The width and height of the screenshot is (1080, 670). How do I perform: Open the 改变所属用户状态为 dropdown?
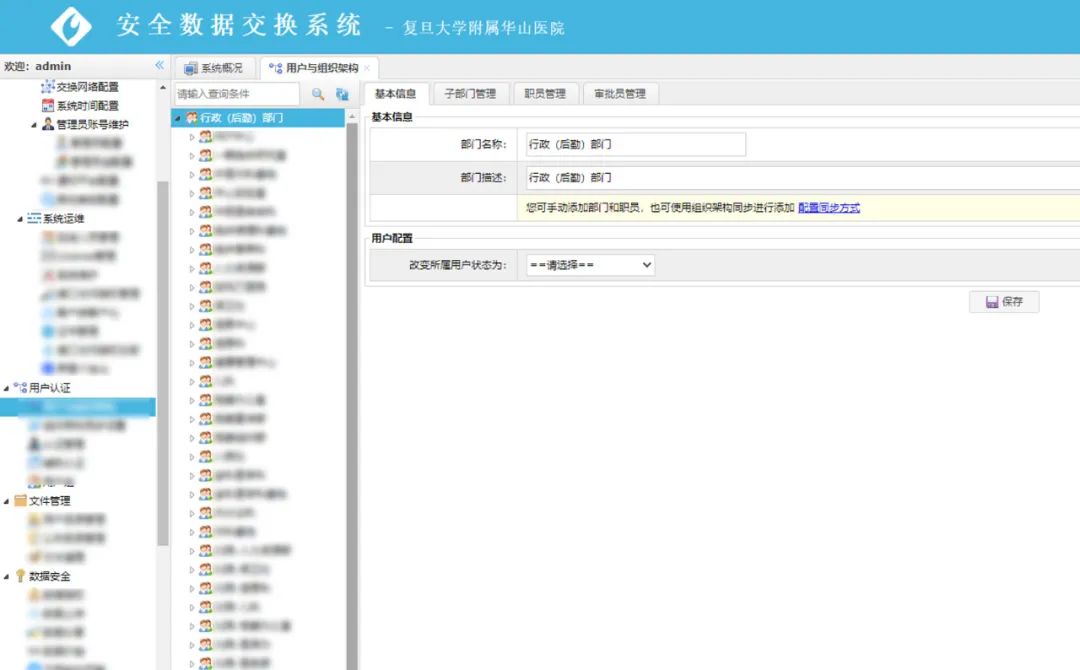click(590, 265)
